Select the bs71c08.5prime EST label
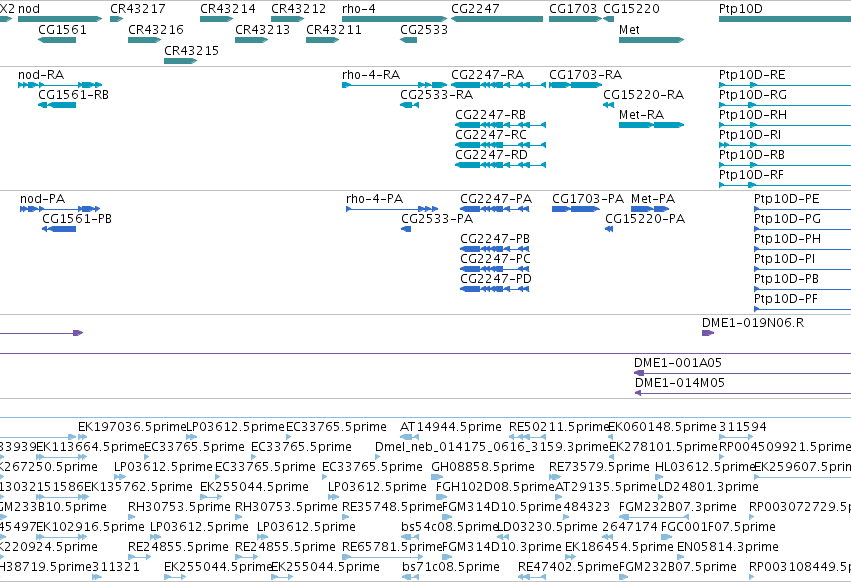The height and width of the screenshot is (582, 851). click(451, 567)
